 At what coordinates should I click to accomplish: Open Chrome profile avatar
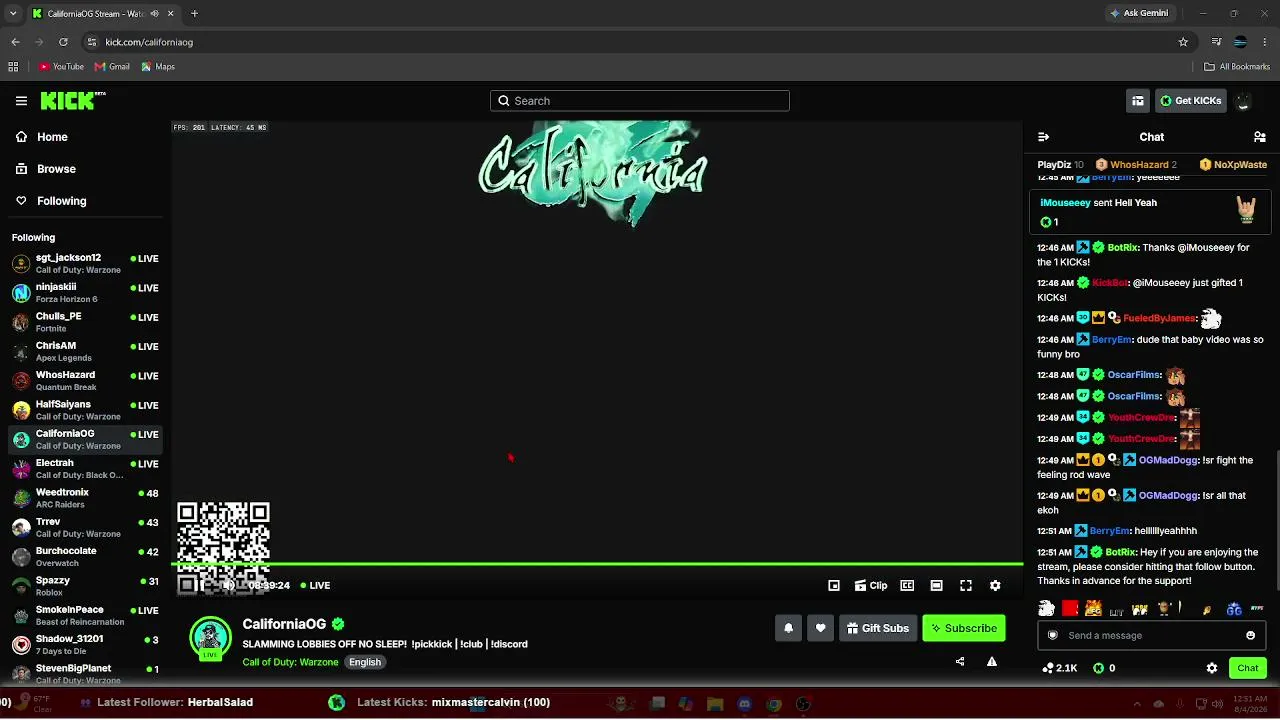click(x=1240, y=42)
